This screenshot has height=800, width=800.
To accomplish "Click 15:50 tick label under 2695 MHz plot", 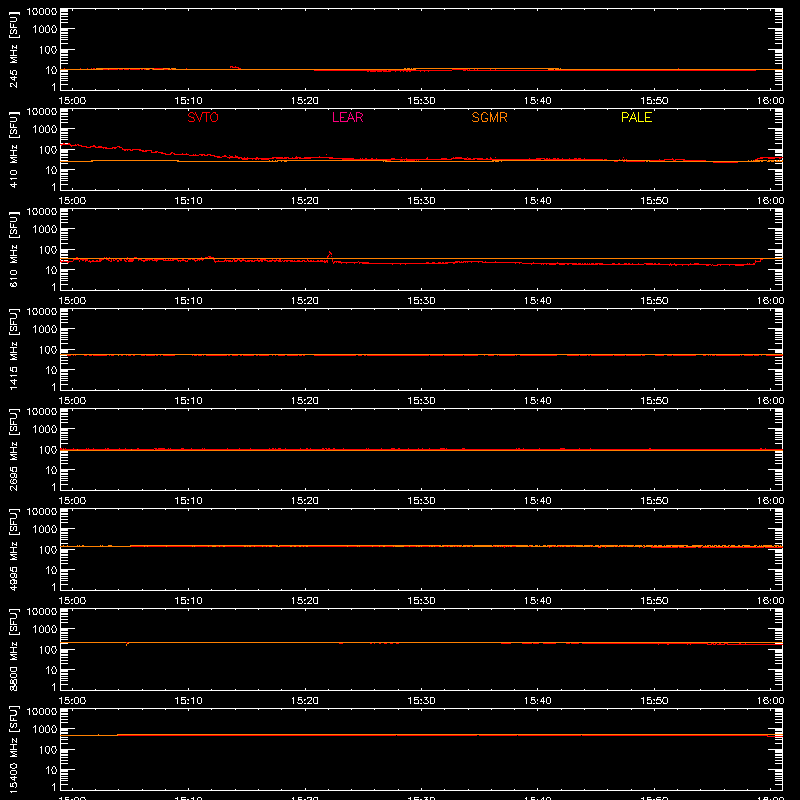I will tap(654, 501).
